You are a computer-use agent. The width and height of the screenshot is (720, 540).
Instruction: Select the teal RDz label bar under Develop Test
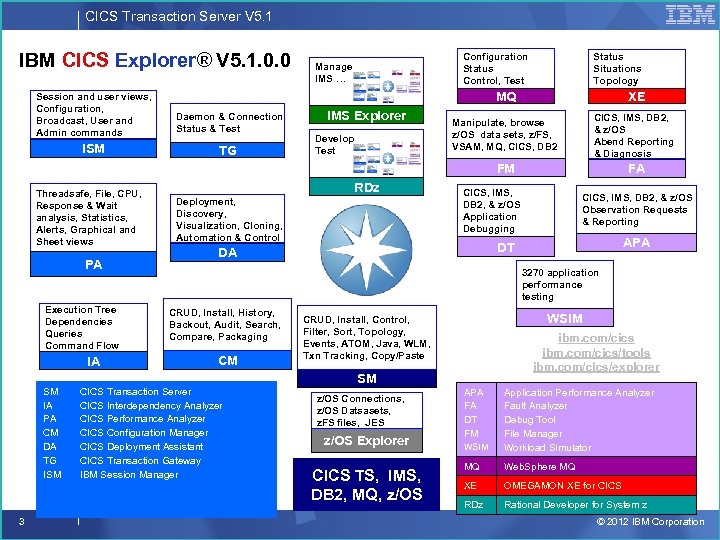(366, 187)
